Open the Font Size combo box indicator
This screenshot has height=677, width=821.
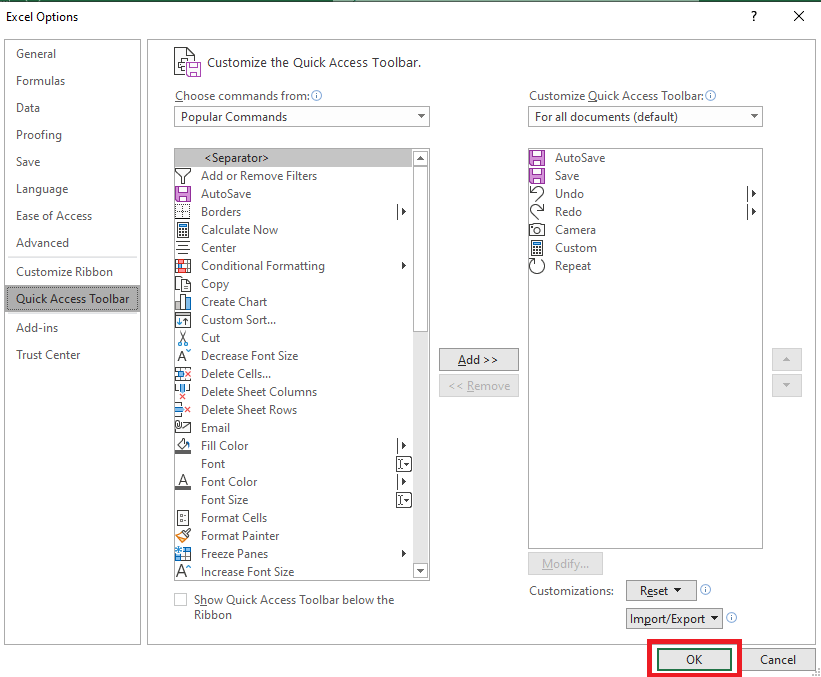(x=404, y=500)
